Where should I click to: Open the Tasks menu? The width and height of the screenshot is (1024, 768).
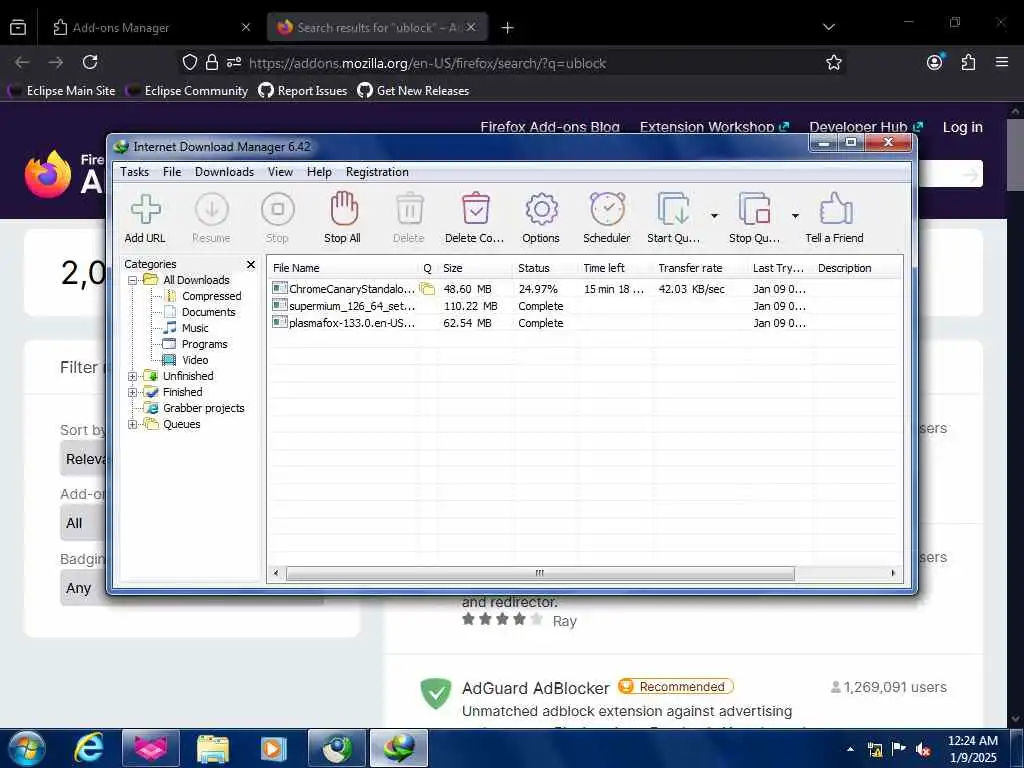(x=135, y=172)
